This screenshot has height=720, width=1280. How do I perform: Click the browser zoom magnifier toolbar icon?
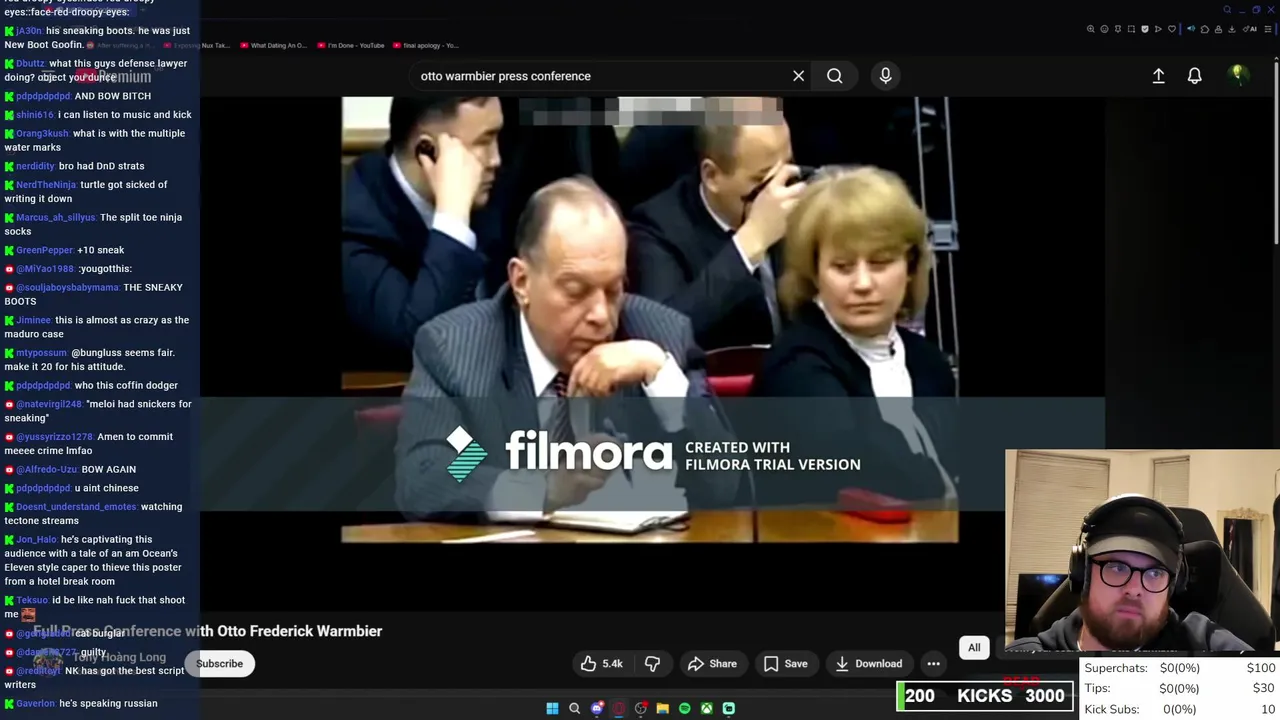click(1091, 29)
